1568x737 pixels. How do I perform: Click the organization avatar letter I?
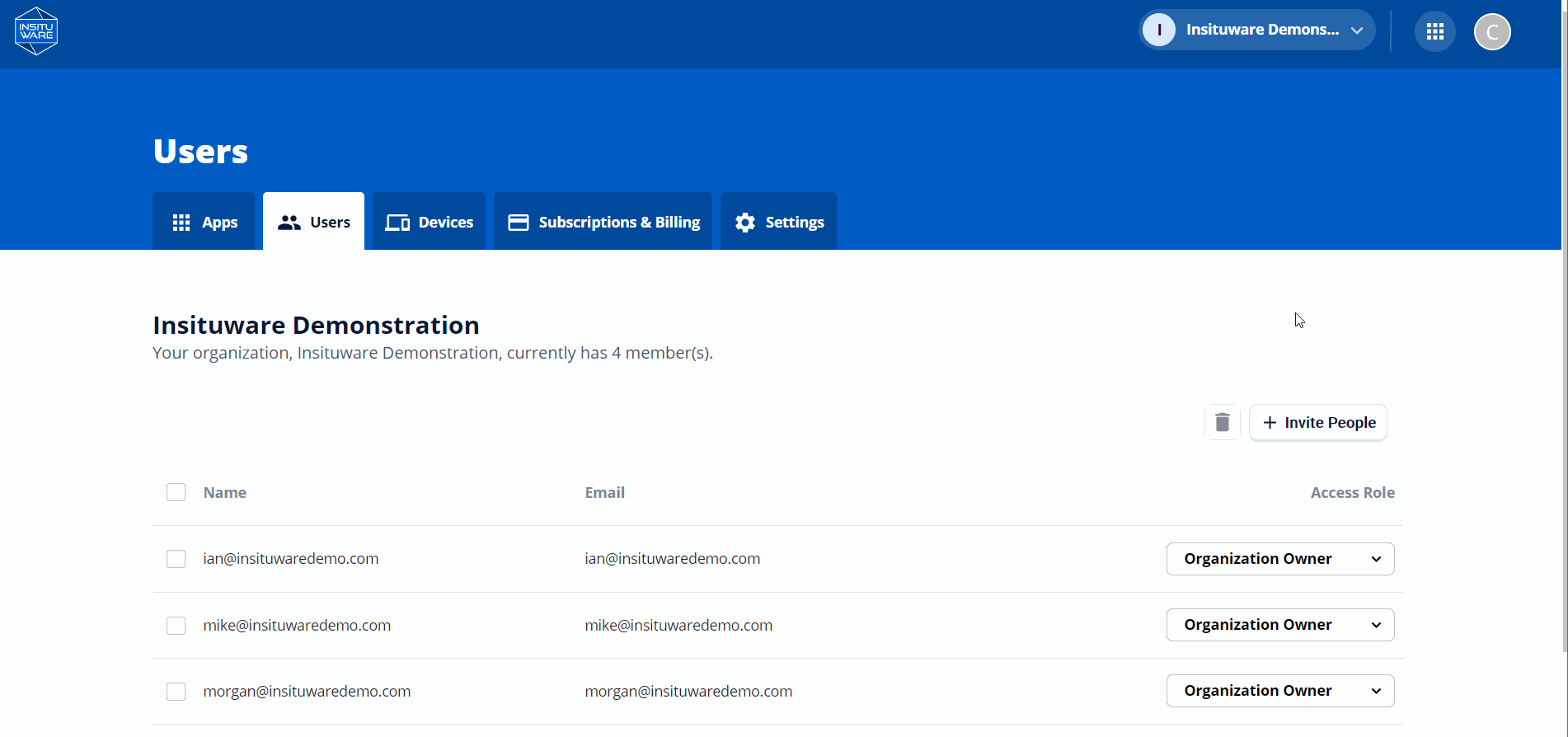pyautogui.click(x=1158, y=30)
